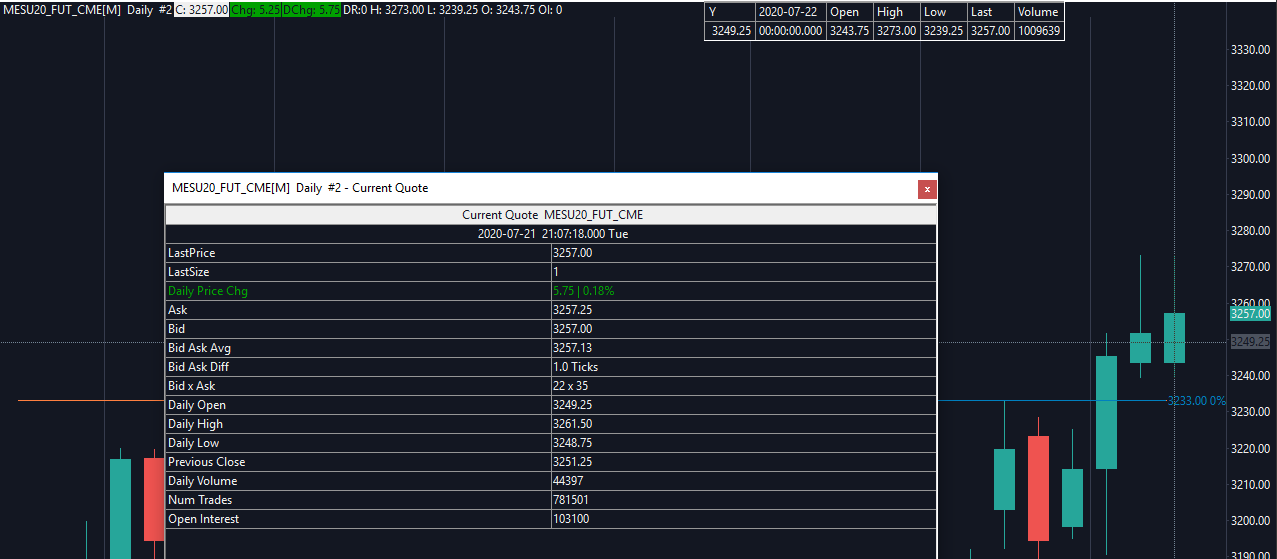The height and width of the screenshot is (559, 1277).
Task: Click the '1.0 Ticks' value cell
Action: [x=743, y=367]
